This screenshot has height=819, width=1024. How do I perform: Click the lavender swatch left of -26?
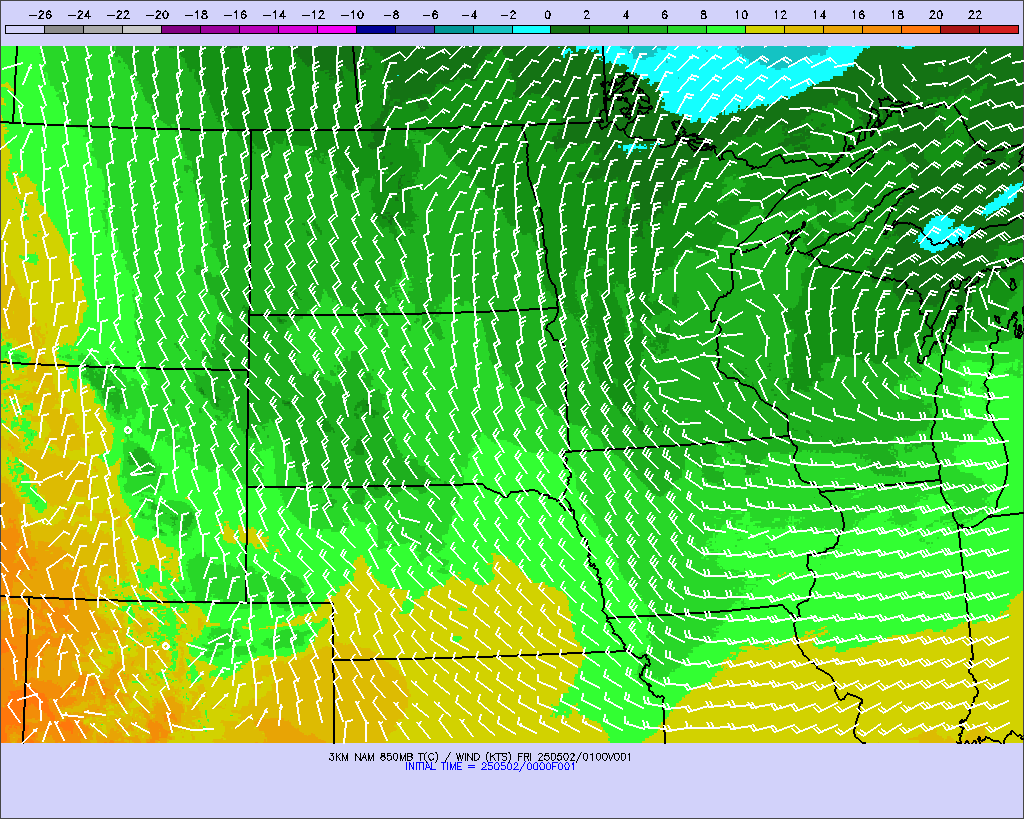[25, 29]
